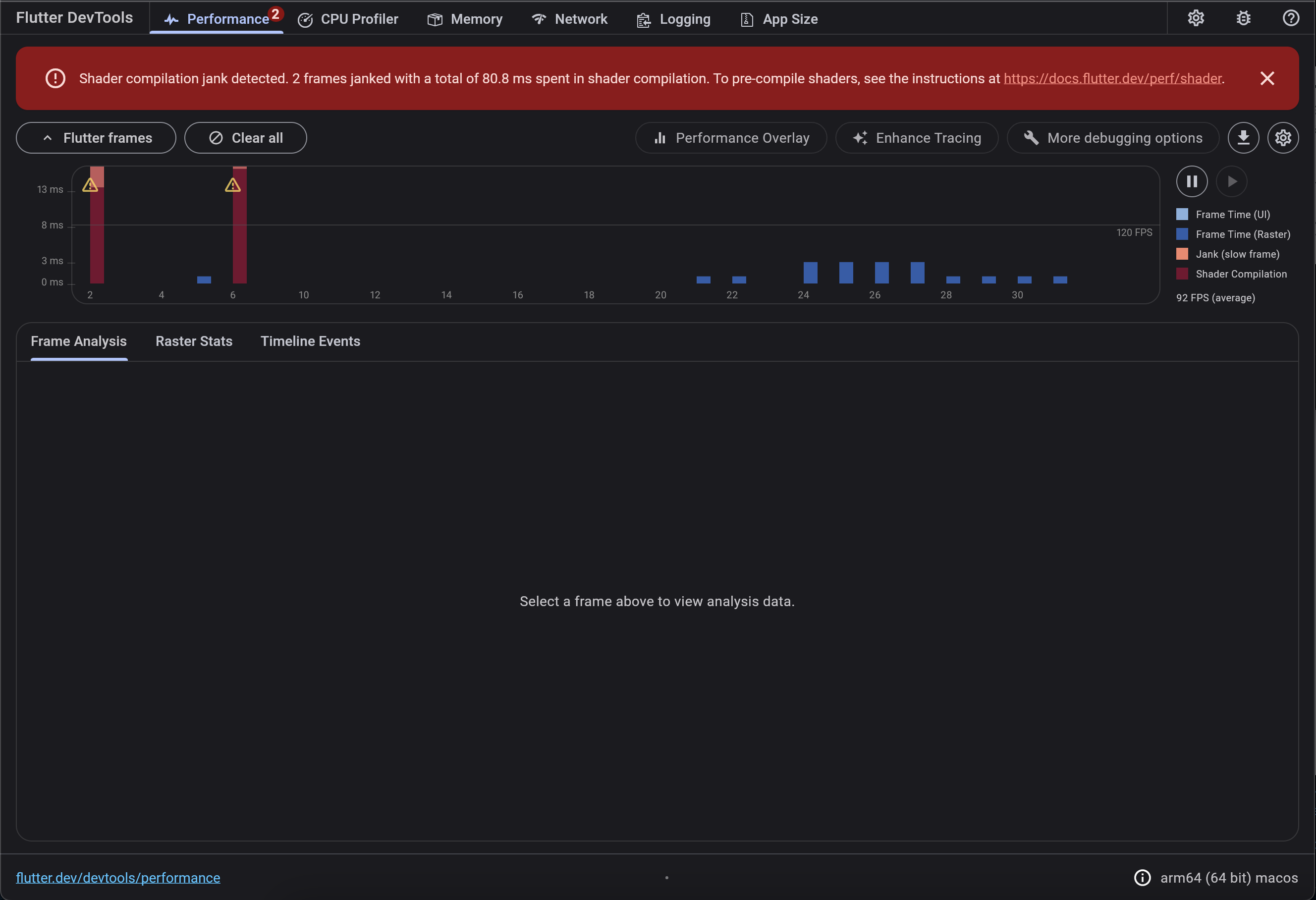Open the help question mark icon
1316x900 pixels.
(1291, 18)
